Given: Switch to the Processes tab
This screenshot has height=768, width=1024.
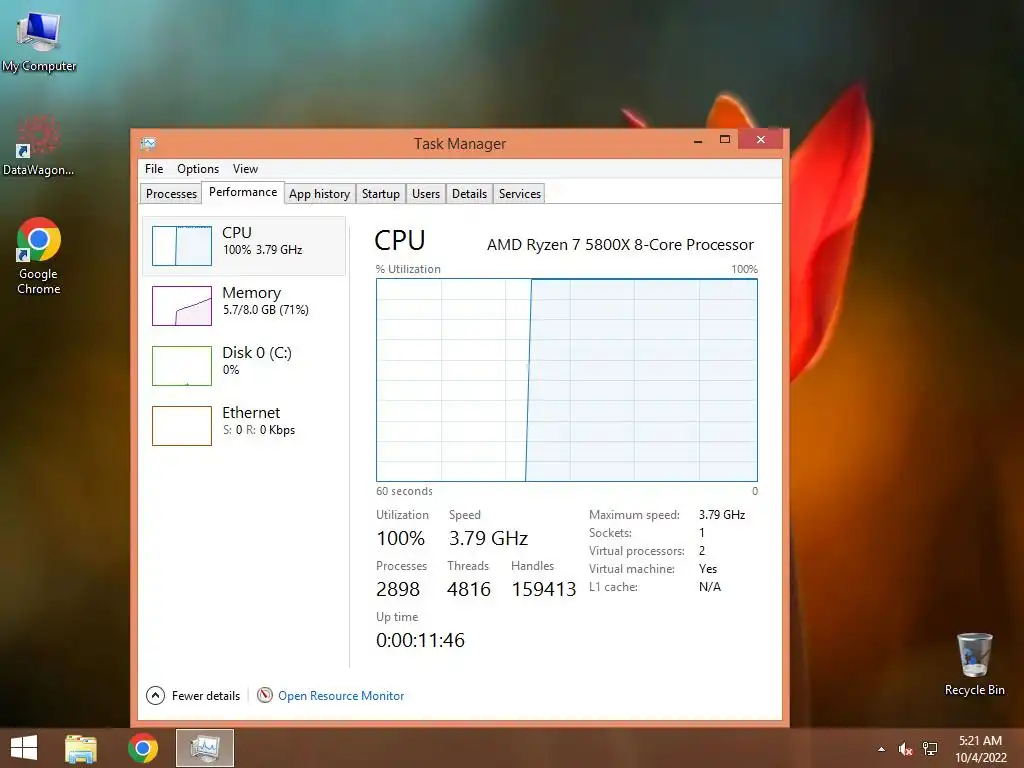Looking at the screenshot, I should tap(171, 193).
